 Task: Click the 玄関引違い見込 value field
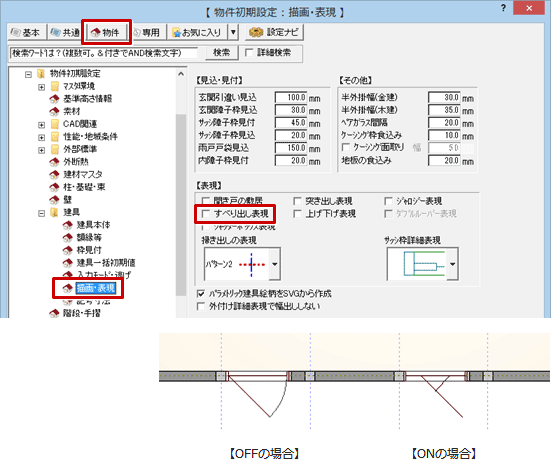tap(291, 97)
